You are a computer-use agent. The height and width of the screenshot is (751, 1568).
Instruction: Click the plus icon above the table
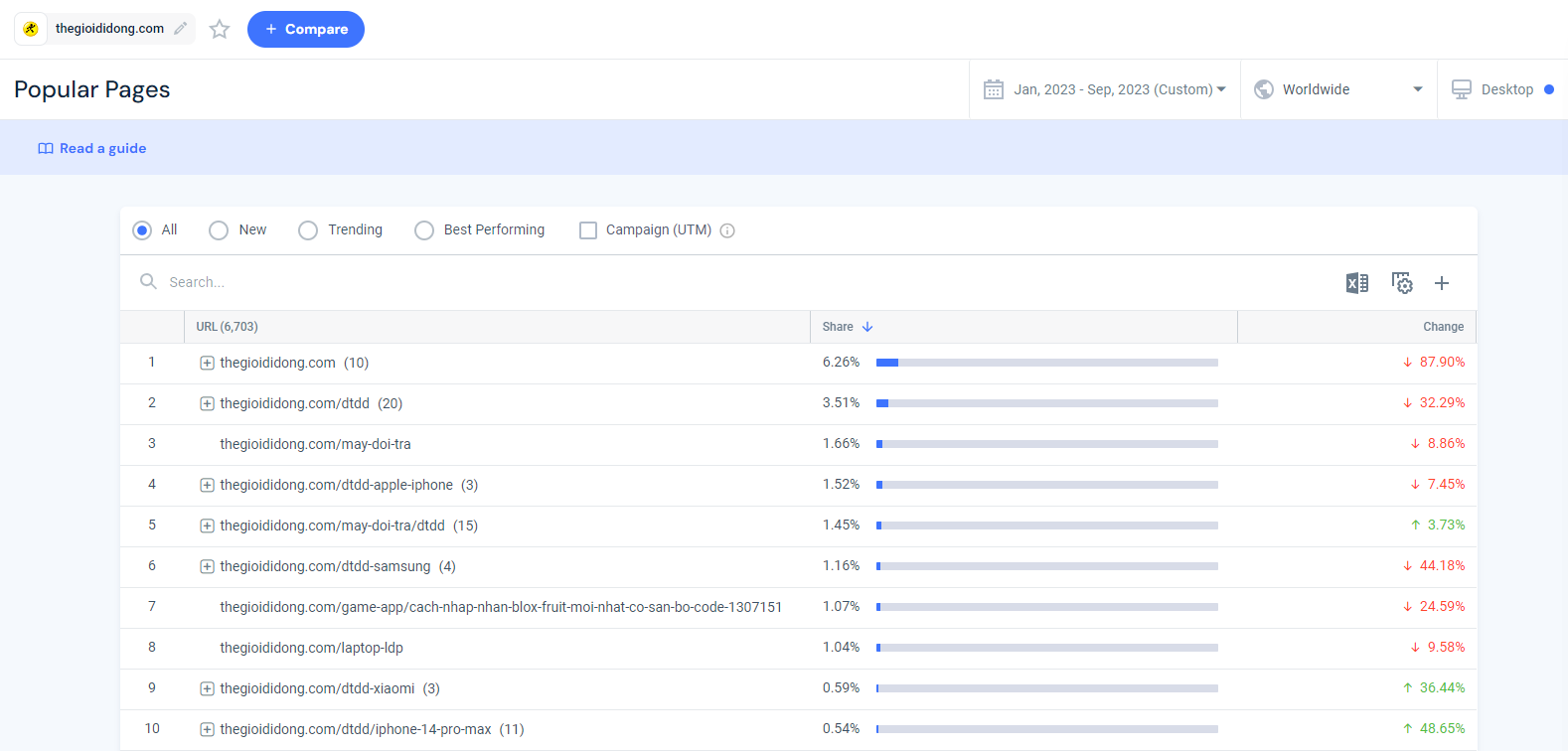1442,283
